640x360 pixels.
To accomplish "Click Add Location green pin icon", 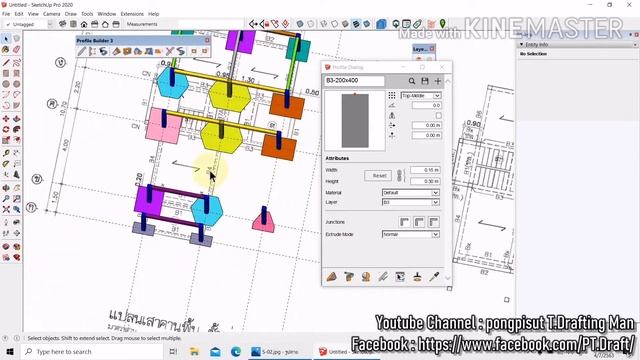I will pos(442,24).
